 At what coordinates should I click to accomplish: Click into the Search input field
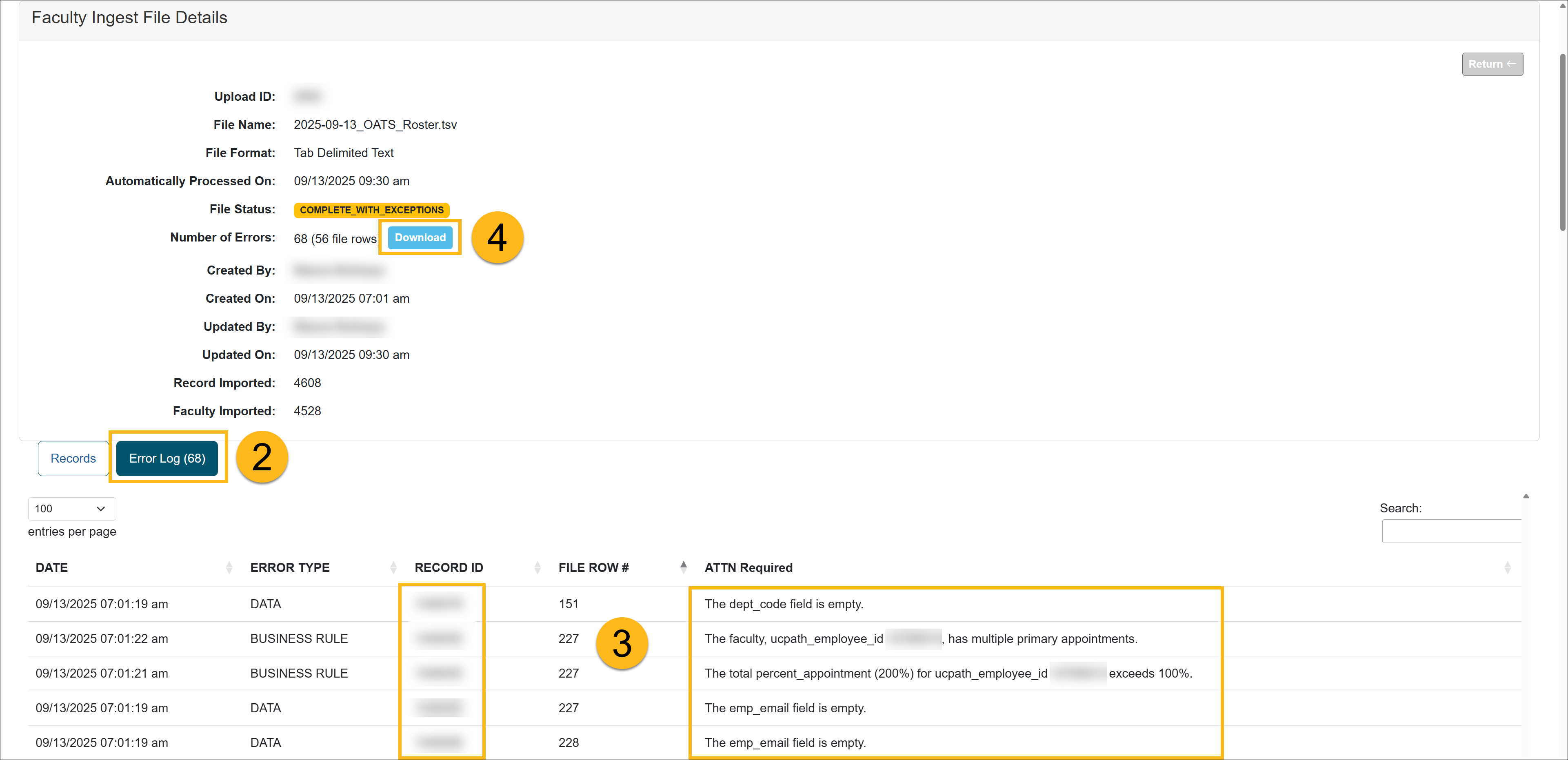pyautogui.click(x=1451, y=531)
